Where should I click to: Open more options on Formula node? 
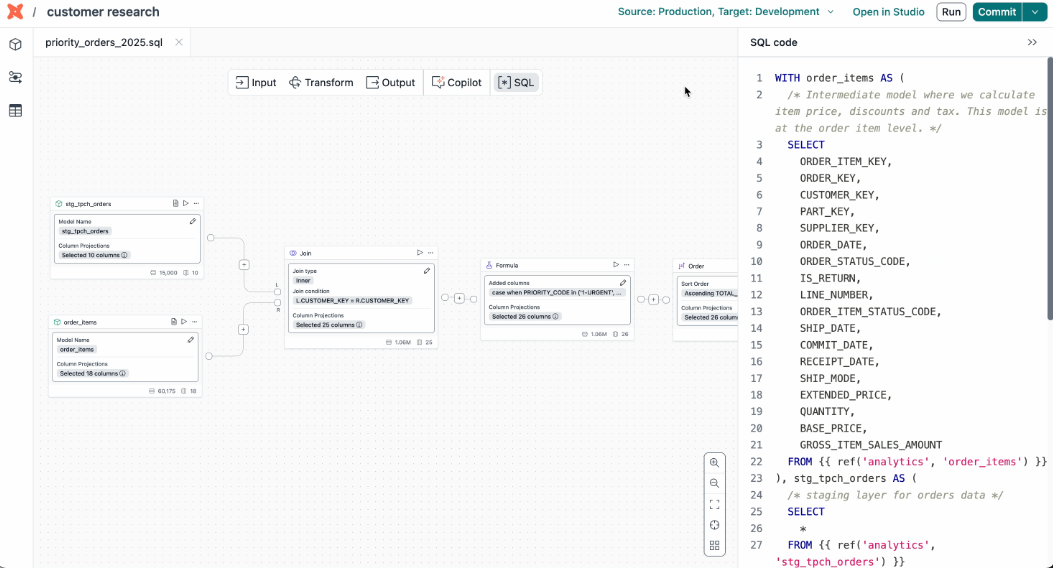(627, 265)
